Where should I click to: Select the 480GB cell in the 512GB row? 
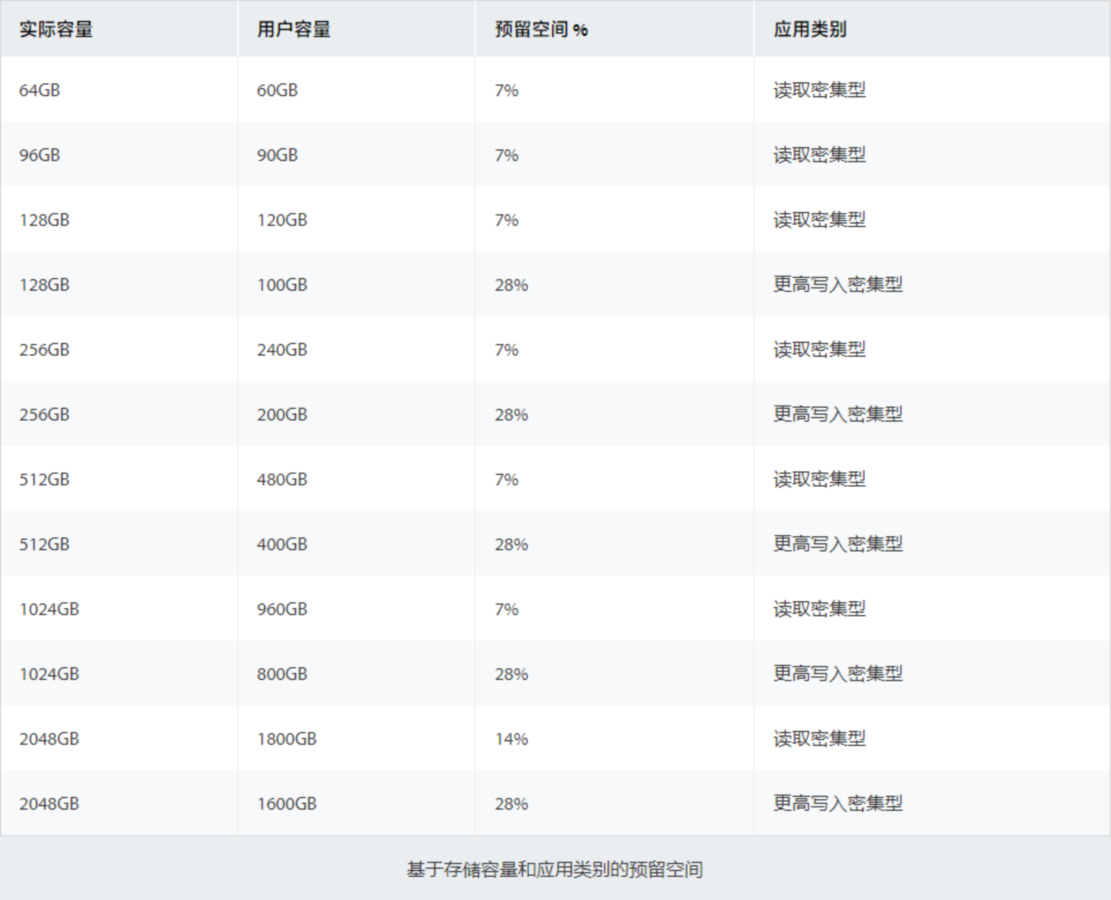[x=276, y=479]
